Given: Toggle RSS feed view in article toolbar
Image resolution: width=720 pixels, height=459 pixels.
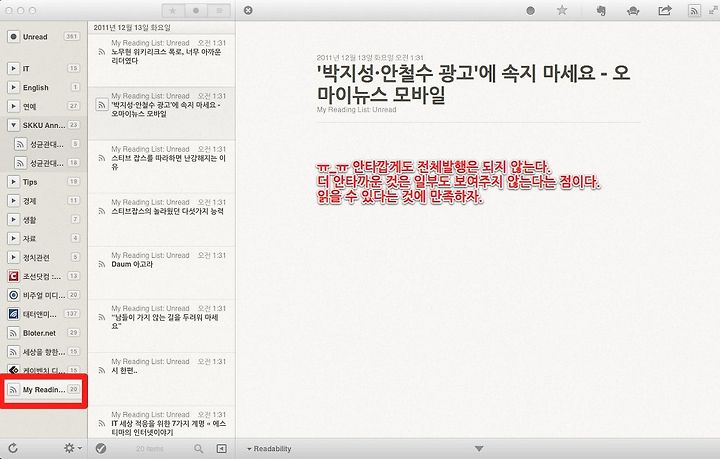Looking at the screenshot, I should 694,10.
